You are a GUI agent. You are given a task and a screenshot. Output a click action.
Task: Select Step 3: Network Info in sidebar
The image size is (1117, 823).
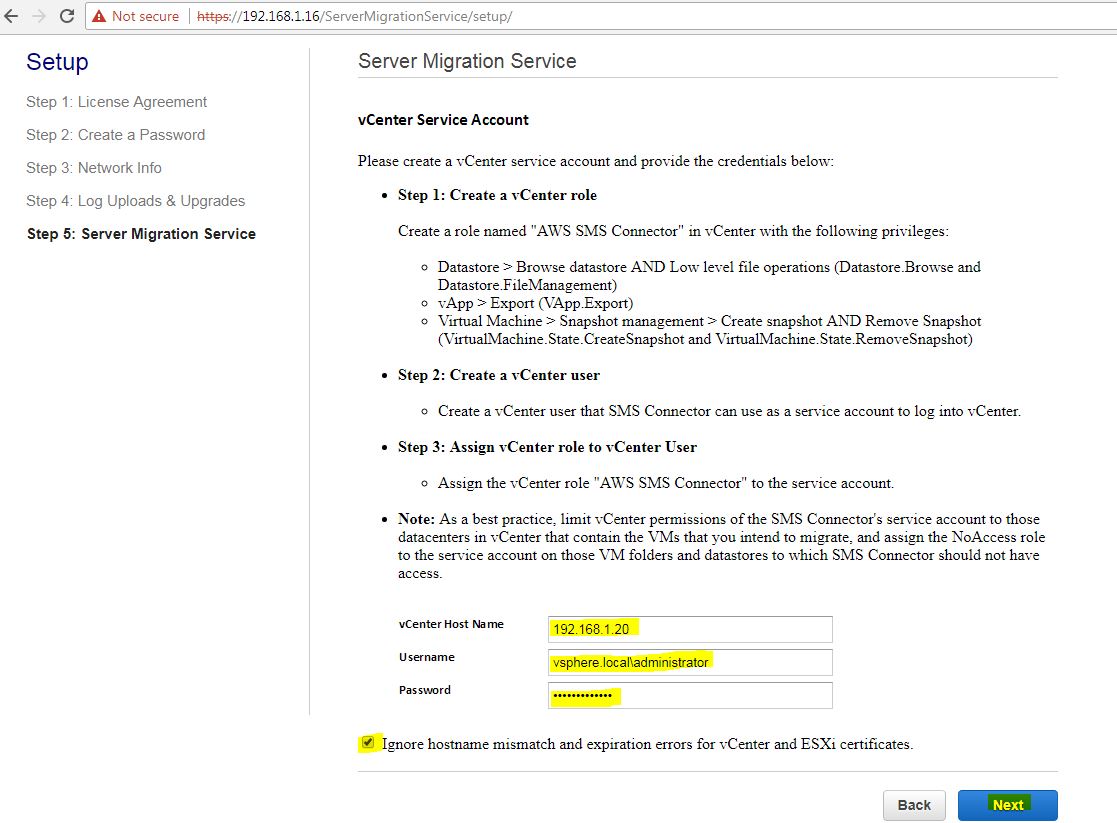tap(93, 168)
